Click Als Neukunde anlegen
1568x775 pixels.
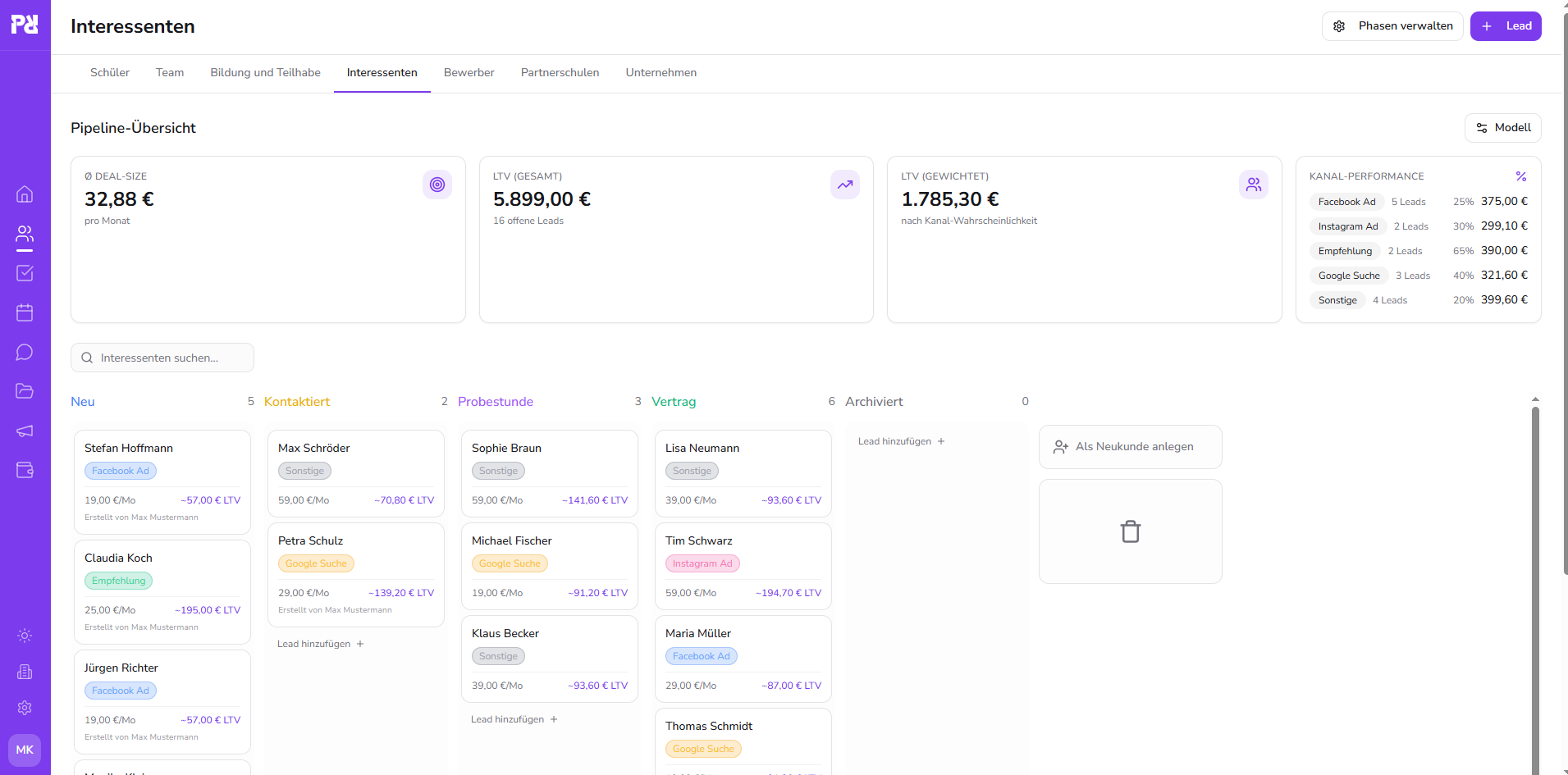[1131, 447]
